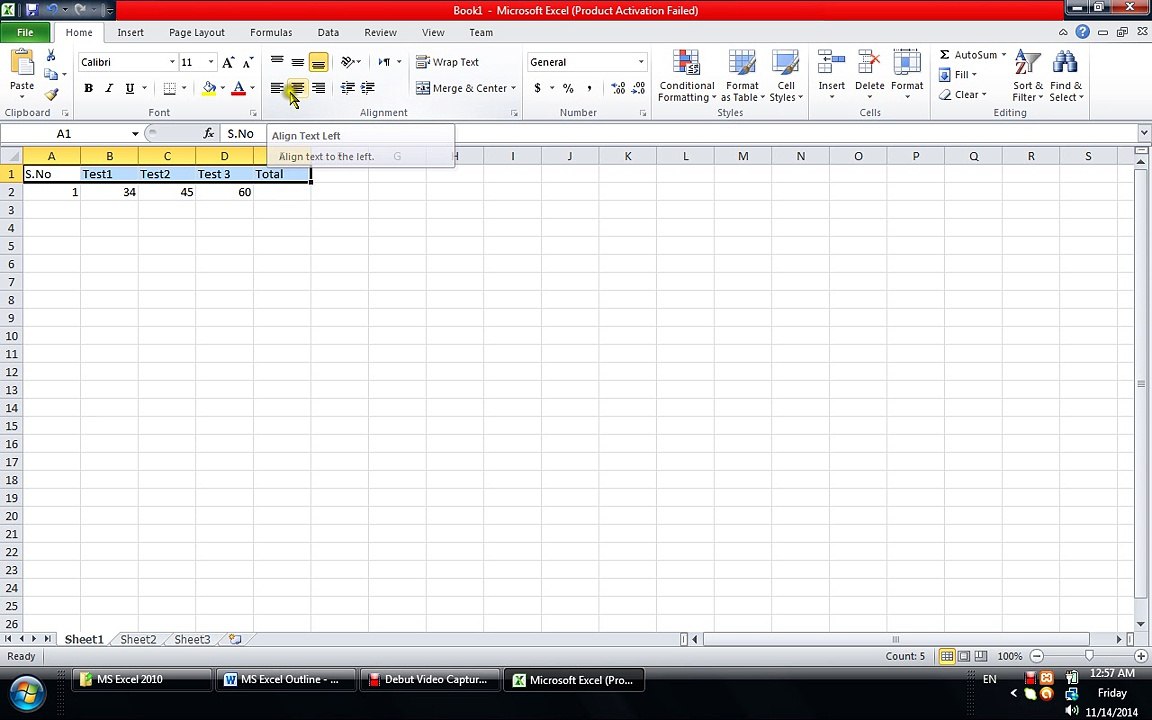Screen dimensions: 1152x720
Task: Open the File tab
Action: tap(25, 32)
